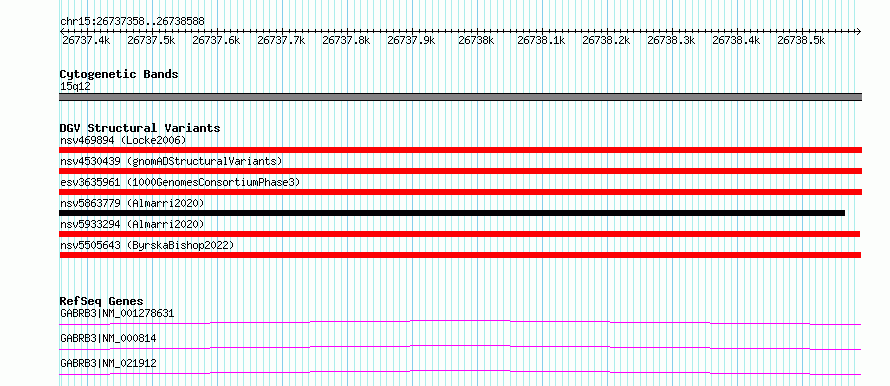This screenshot has width=890, height=386.
Task: Click magenta line of GABRB3|NM_001278631
Action: click(x=460, y=322)
